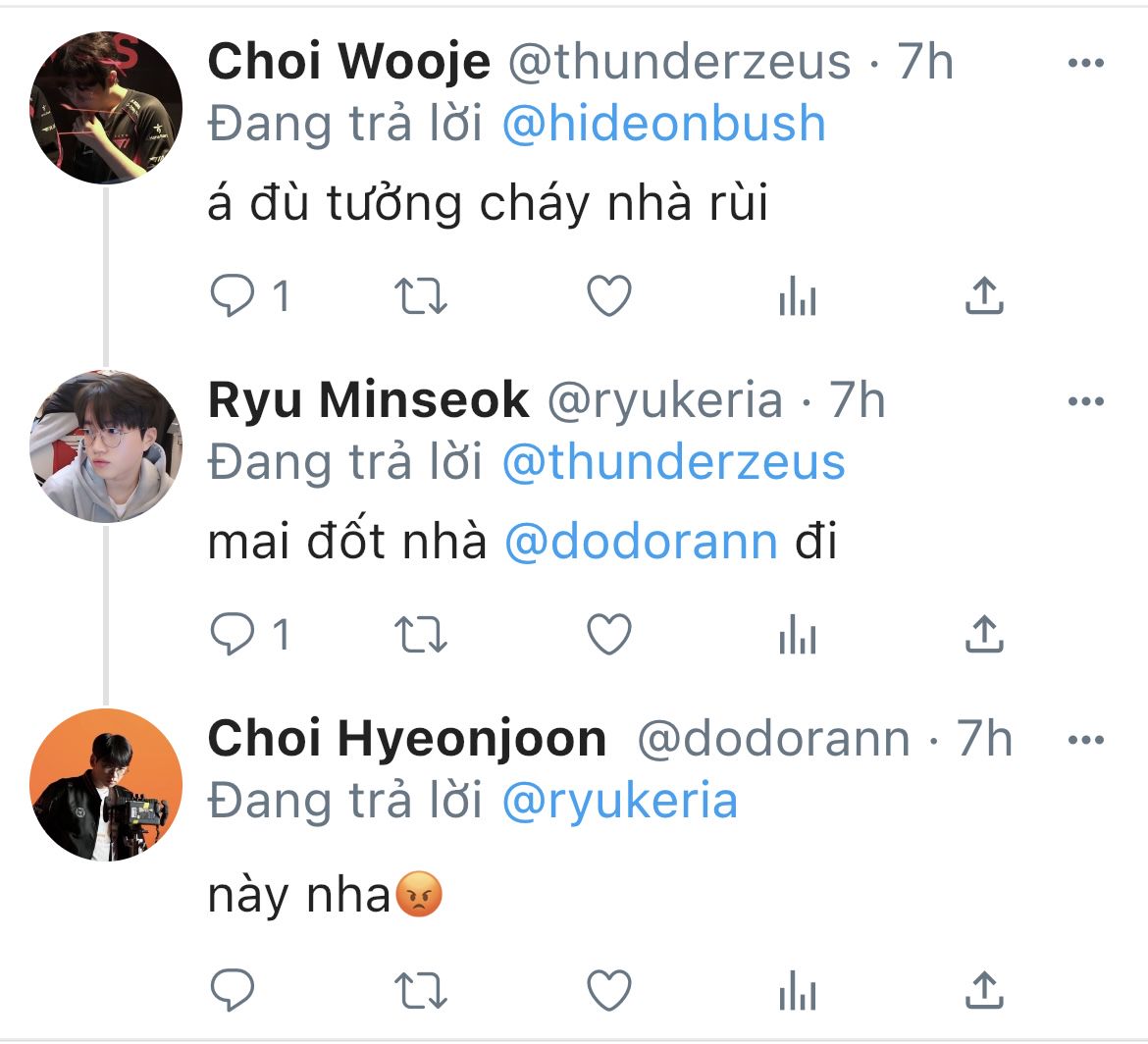
Task: Like Ryu Minseok's tweet
Action: point(608,637)
